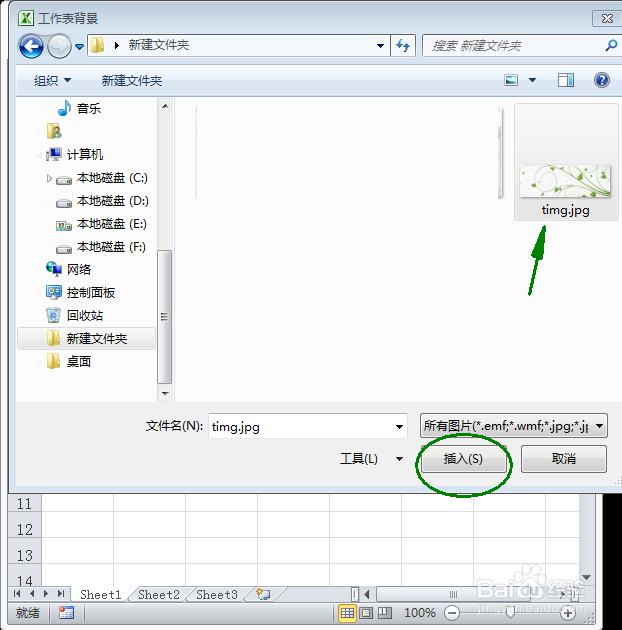Open the 组织 menu
The width and height of the screenshot is (622, 630).
coord(53,81)
